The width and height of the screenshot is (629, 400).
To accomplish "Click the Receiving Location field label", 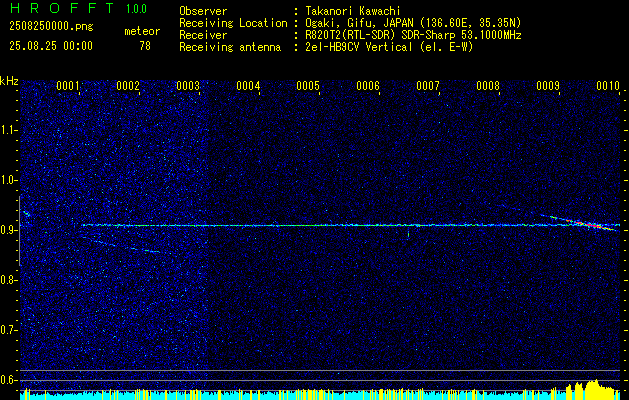I will (233, 23).
